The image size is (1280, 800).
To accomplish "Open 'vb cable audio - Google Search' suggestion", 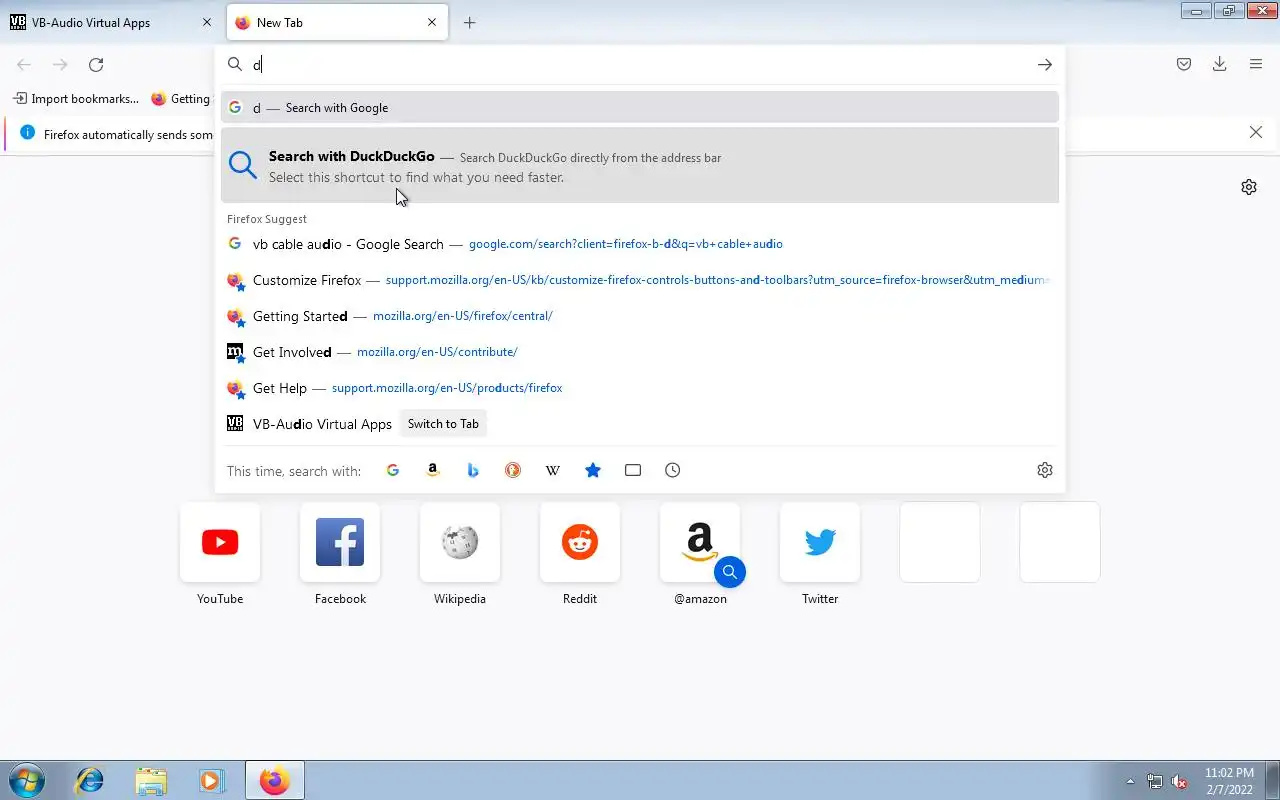I will tap(640, 244).
